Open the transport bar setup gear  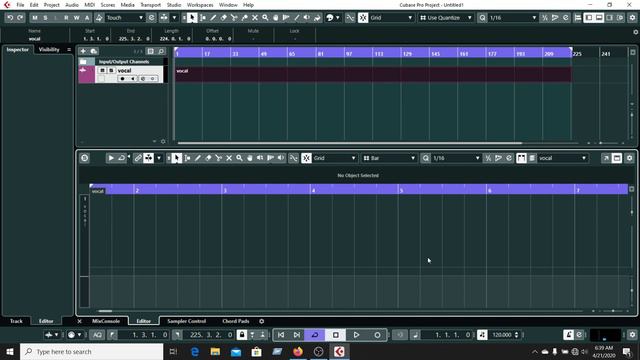click(x=632, y=335)
